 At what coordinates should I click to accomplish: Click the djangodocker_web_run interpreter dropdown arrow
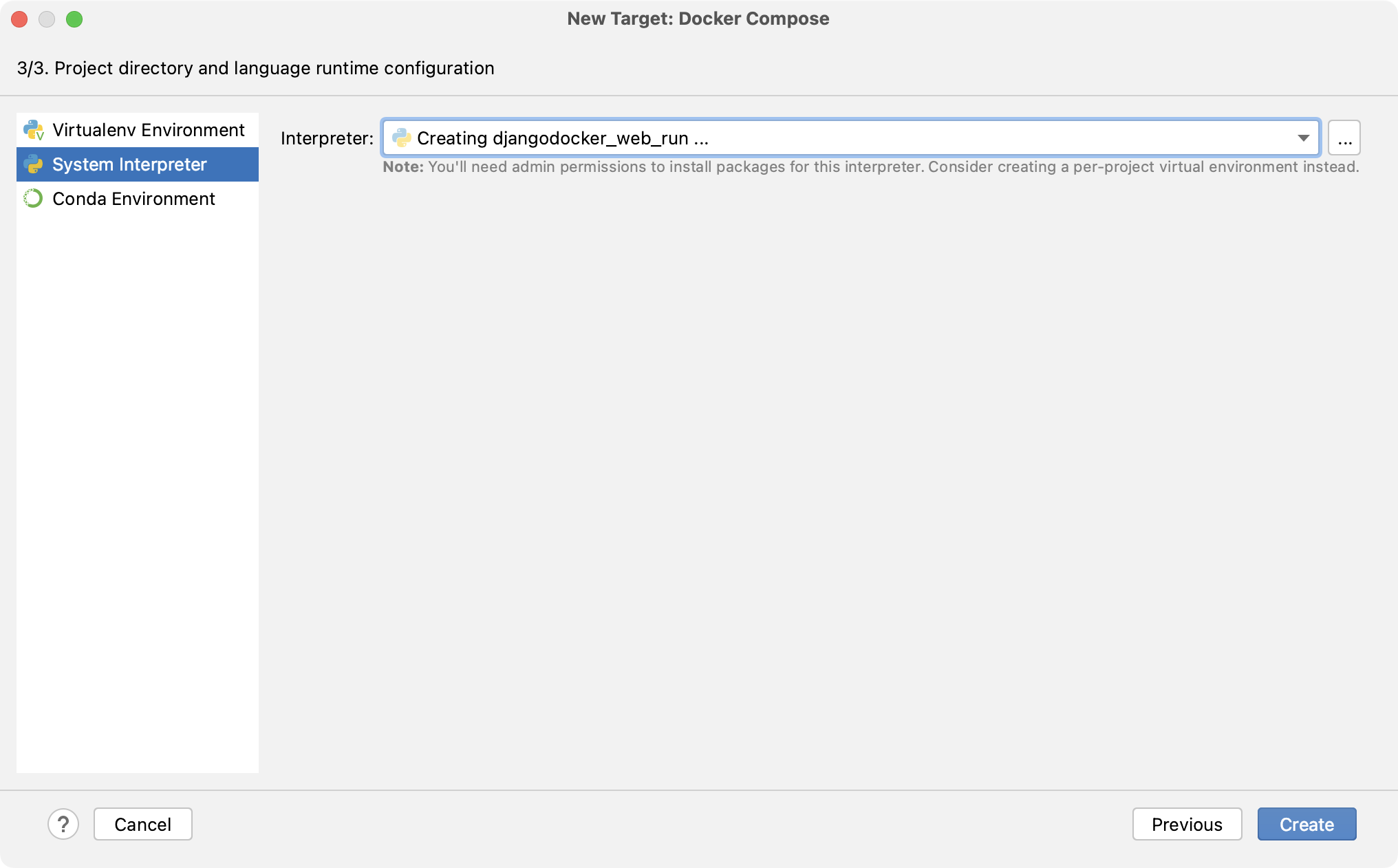pos(1304,137)
